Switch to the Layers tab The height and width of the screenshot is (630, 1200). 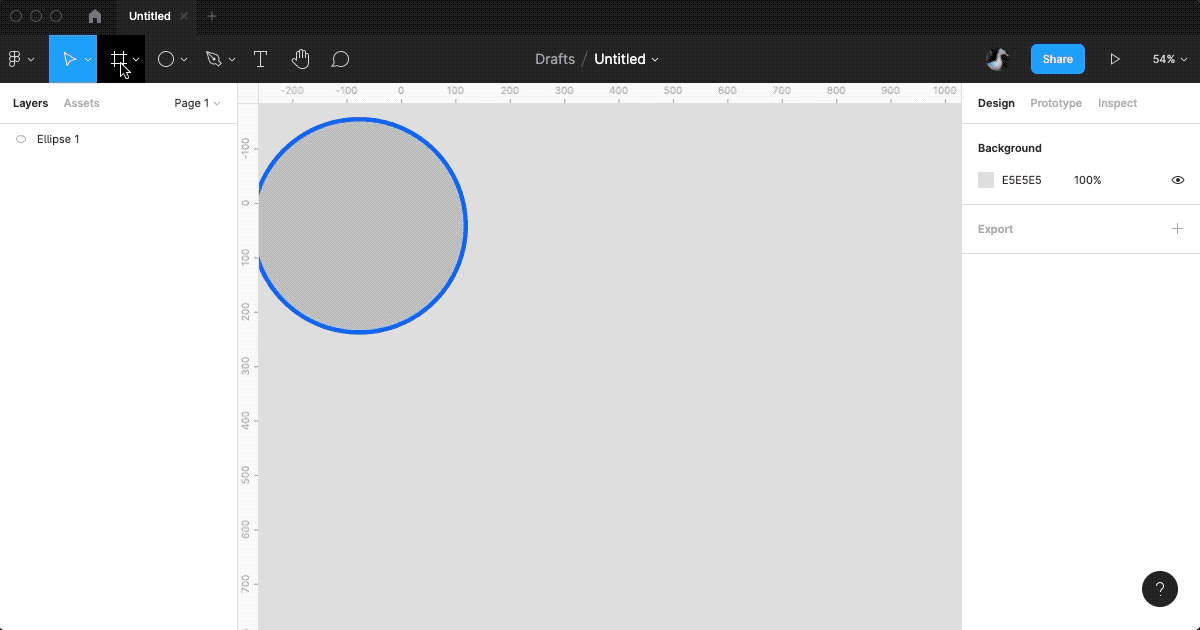30,103
